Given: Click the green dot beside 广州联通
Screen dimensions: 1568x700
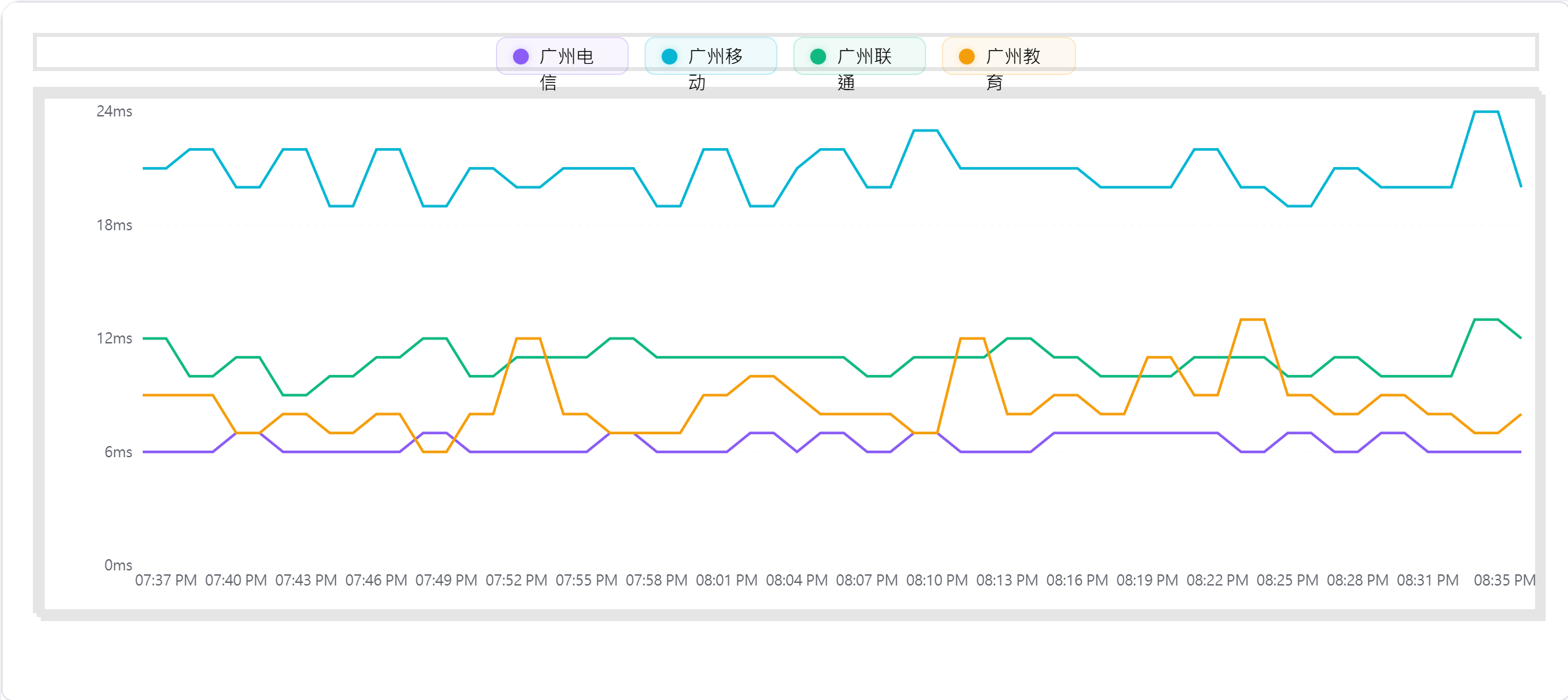Looking at the screenshot, I should [x=818, y=57].
